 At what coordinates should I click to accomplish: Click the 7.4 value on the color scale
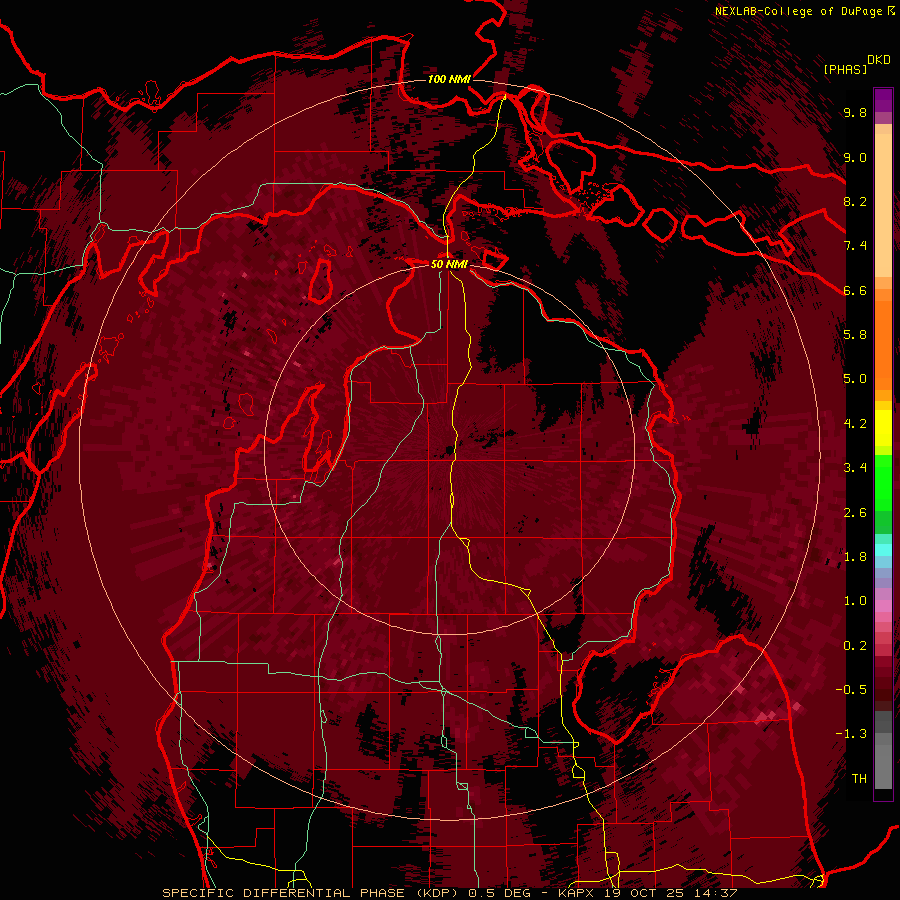click(855, 246)
